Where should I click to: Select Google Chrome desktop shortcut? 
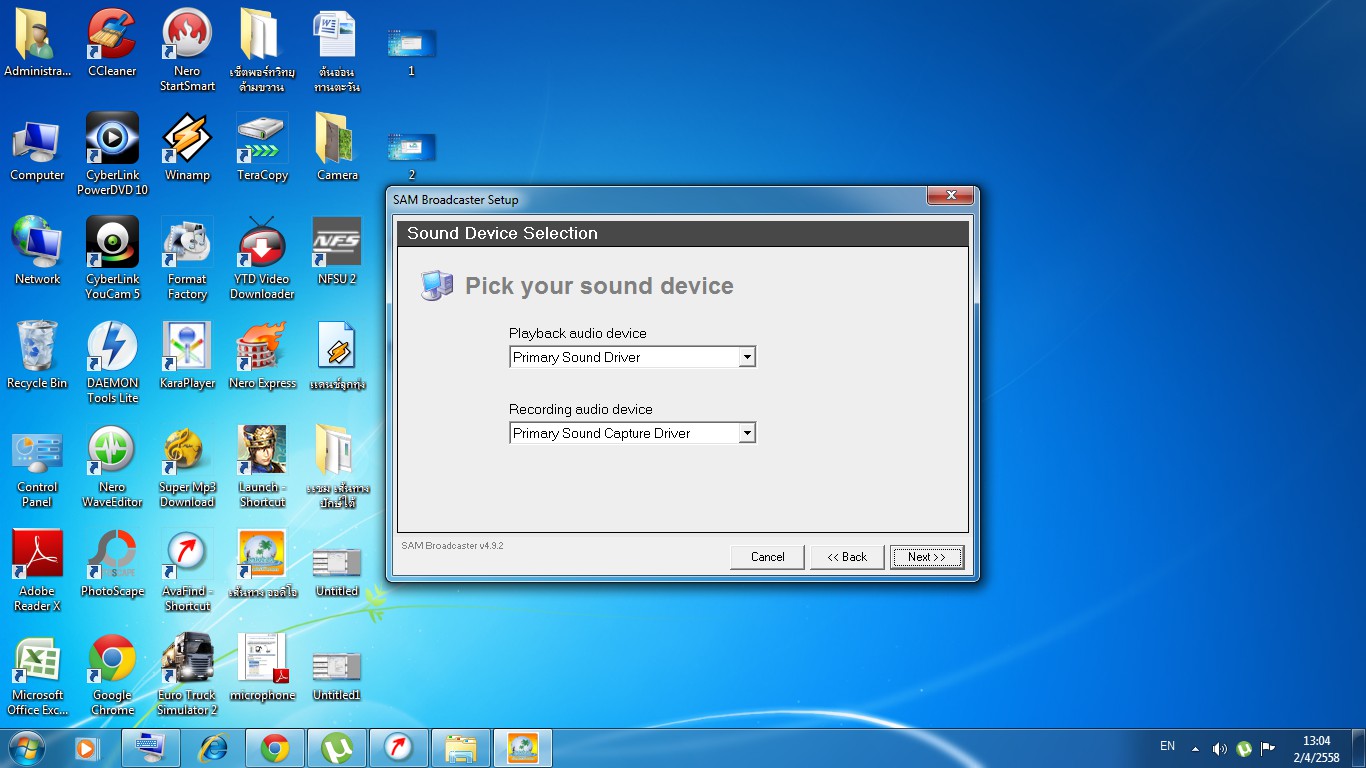pyautogui.click(x=112, y=674)
